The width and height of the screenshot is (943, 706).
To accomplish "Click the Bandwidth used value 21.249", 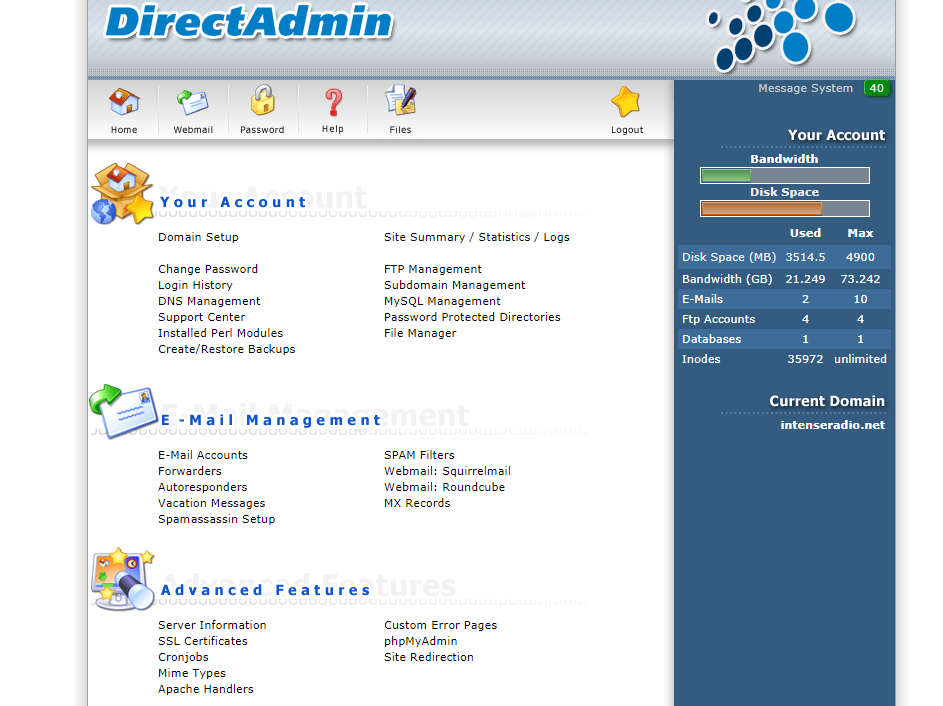I will pyautogui.click(x=805, y=279).
